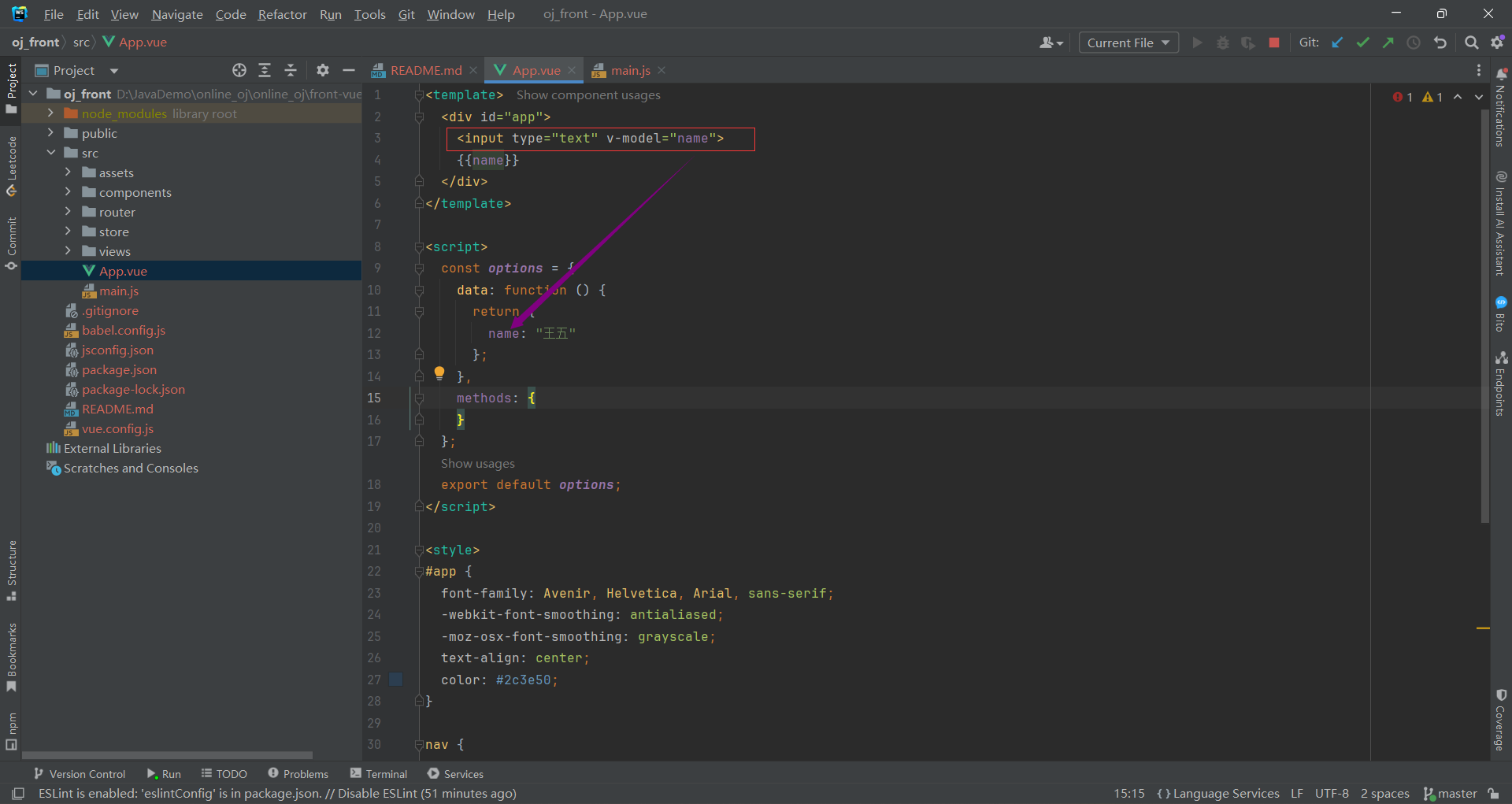Open the Current File run configuration dropdown
The image size is (1512, 804).
click(x=1128, y=43)
